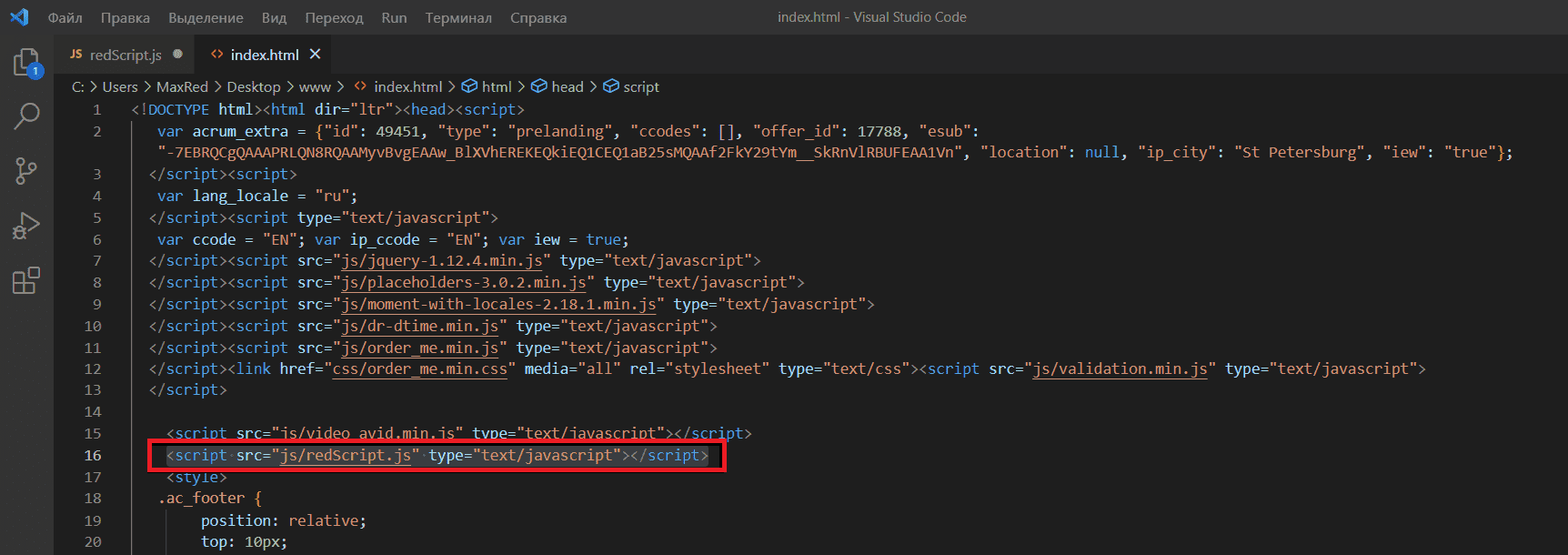Follow the css/order_me.min.css link
Image resolution: width=1568 pixels, height=555 pixels.
pos(420,368)
